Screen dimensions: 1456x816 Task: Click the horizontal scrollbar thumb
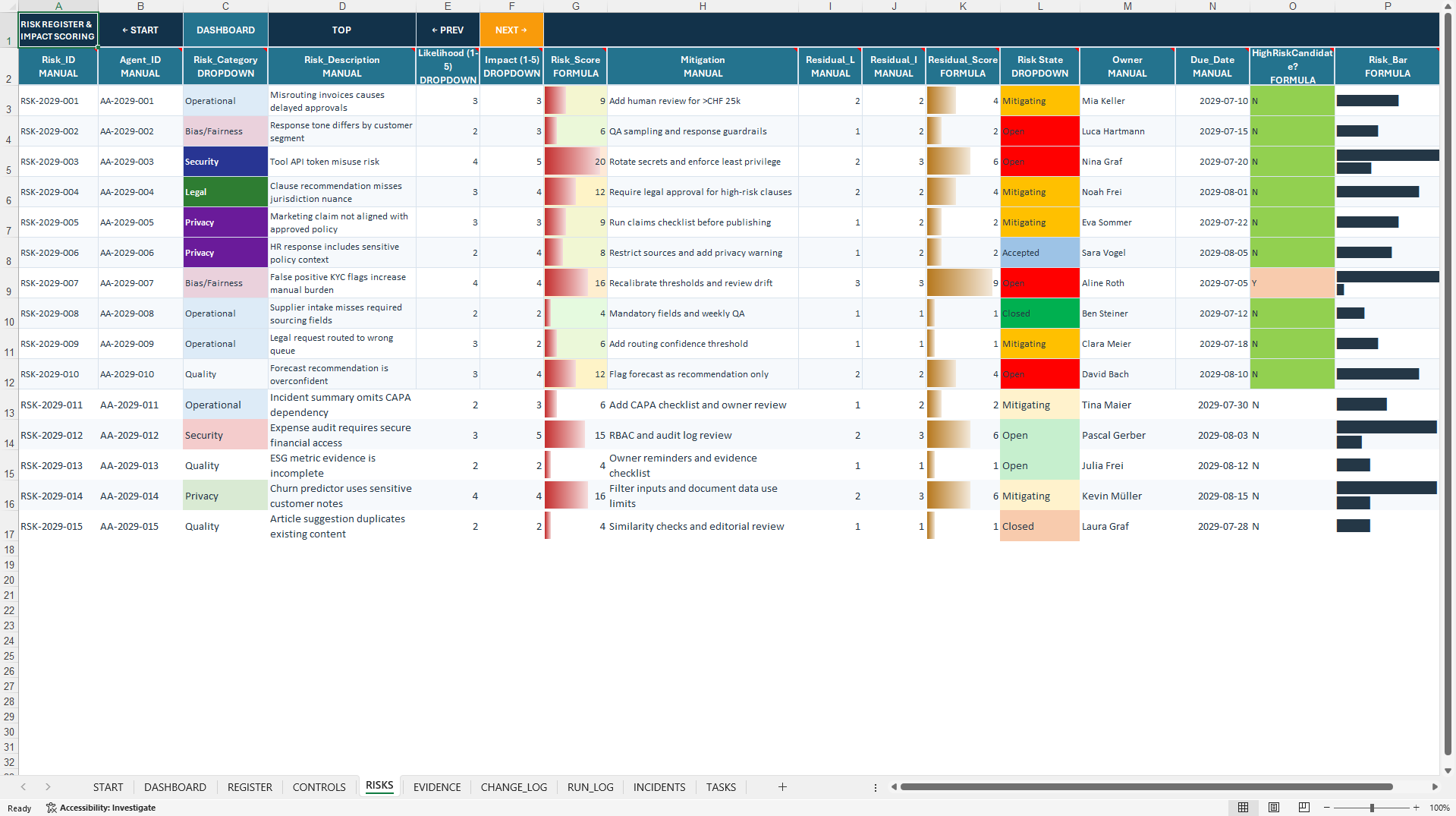coord(1146,787)
